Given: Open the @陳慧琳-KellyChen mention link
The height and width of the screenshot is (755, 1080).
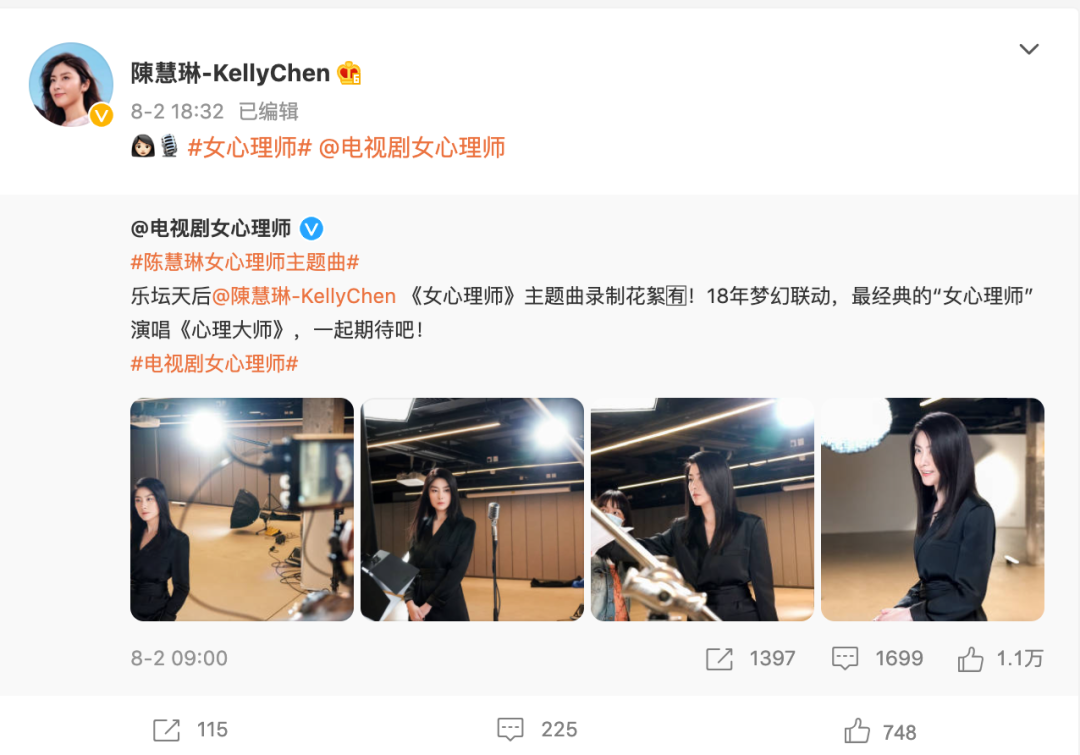Looking at the screenshot, I should point(304,296).
